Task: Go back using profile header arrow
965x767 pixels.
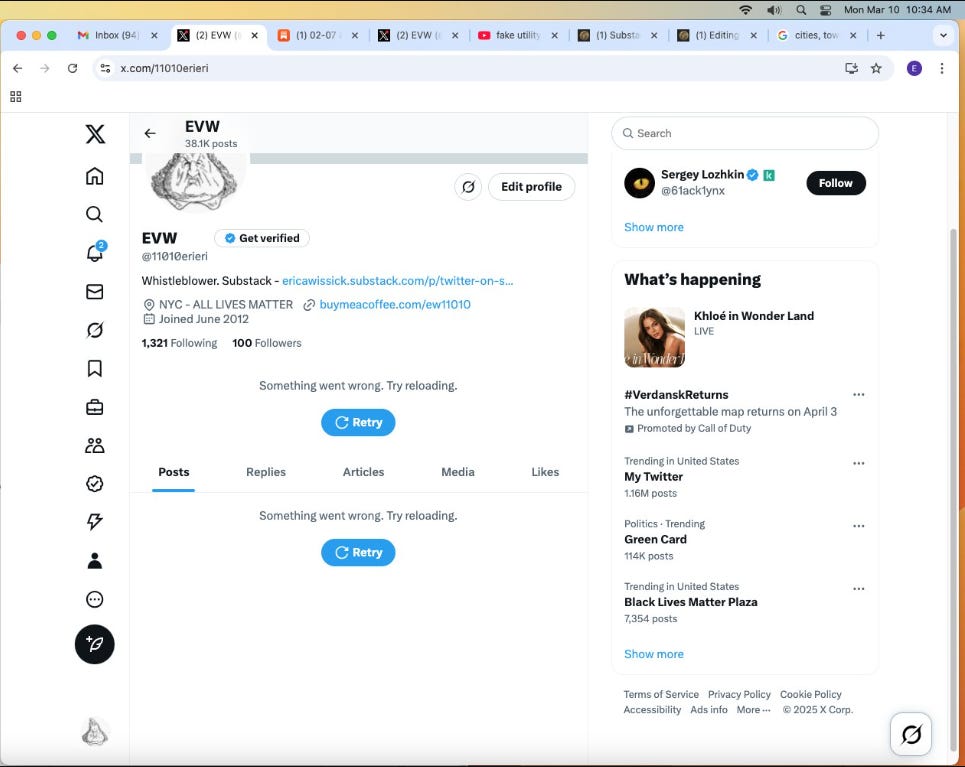Action: tap(150, 134)
